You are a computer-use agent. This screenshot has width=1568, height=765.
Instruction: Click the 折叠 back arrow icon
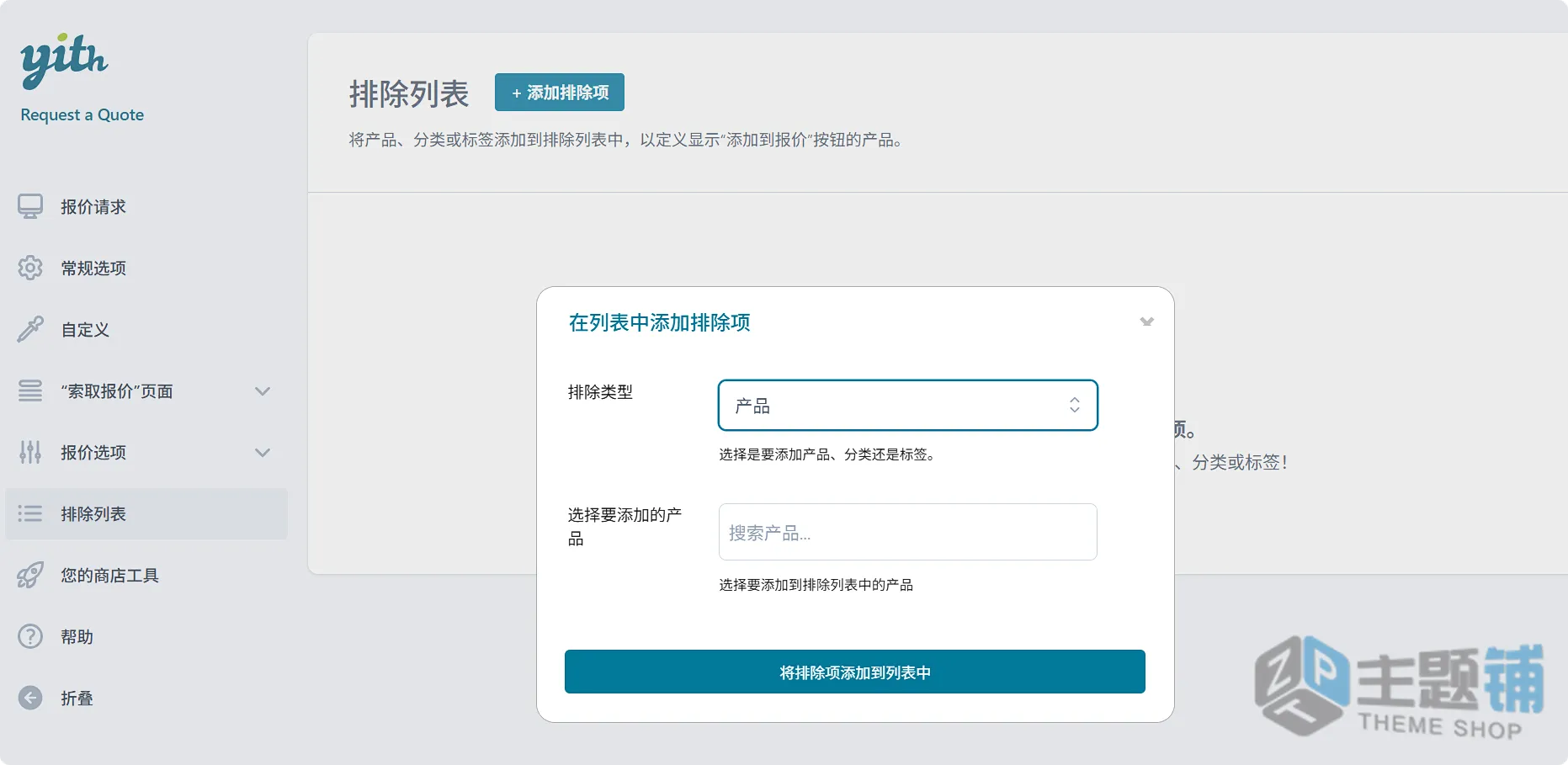pos(30,698)
